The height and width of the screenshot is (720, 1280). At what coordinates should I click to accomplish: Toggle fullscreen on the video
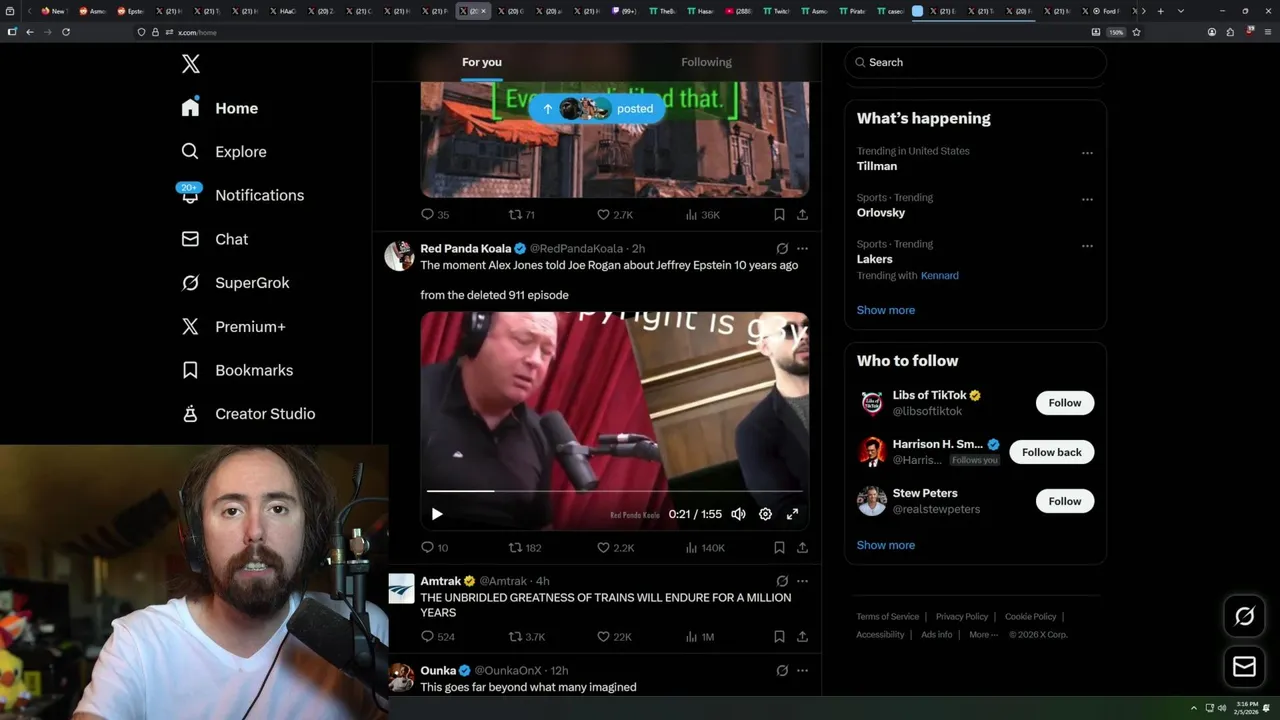click(792, 514)
